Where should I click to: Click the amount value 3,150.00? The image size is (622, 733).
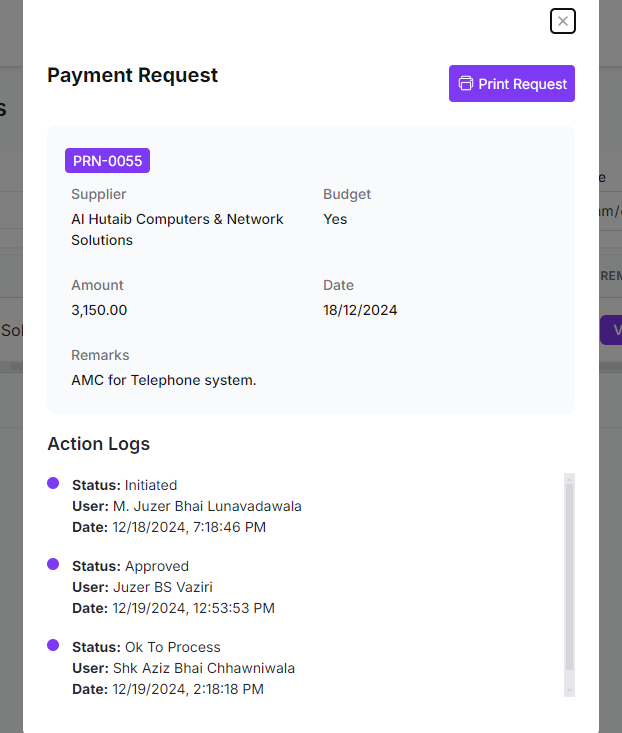click(99, 310)
